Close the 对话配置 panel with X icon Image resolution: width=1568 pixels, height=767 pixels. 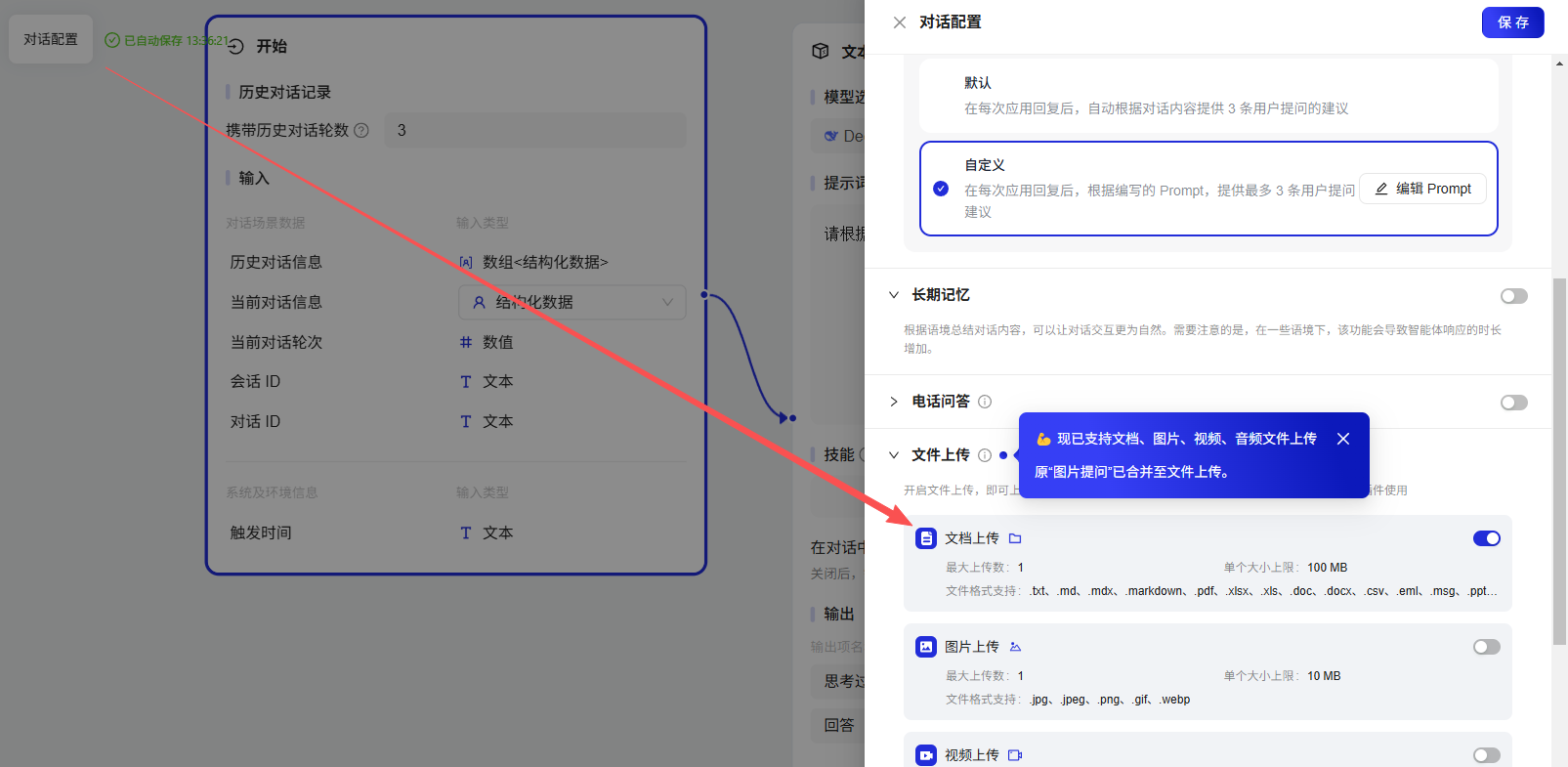(900, 22)
